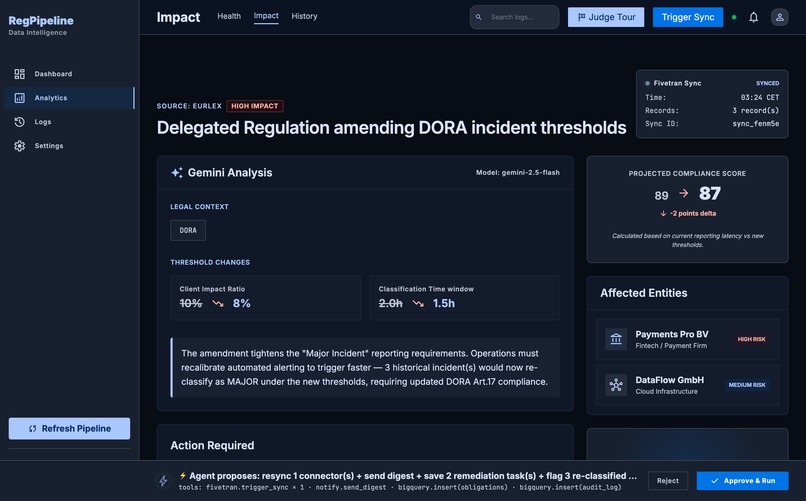Click the Refresh Pipeline button
806x501 pixels.
(x=69, y=429)
